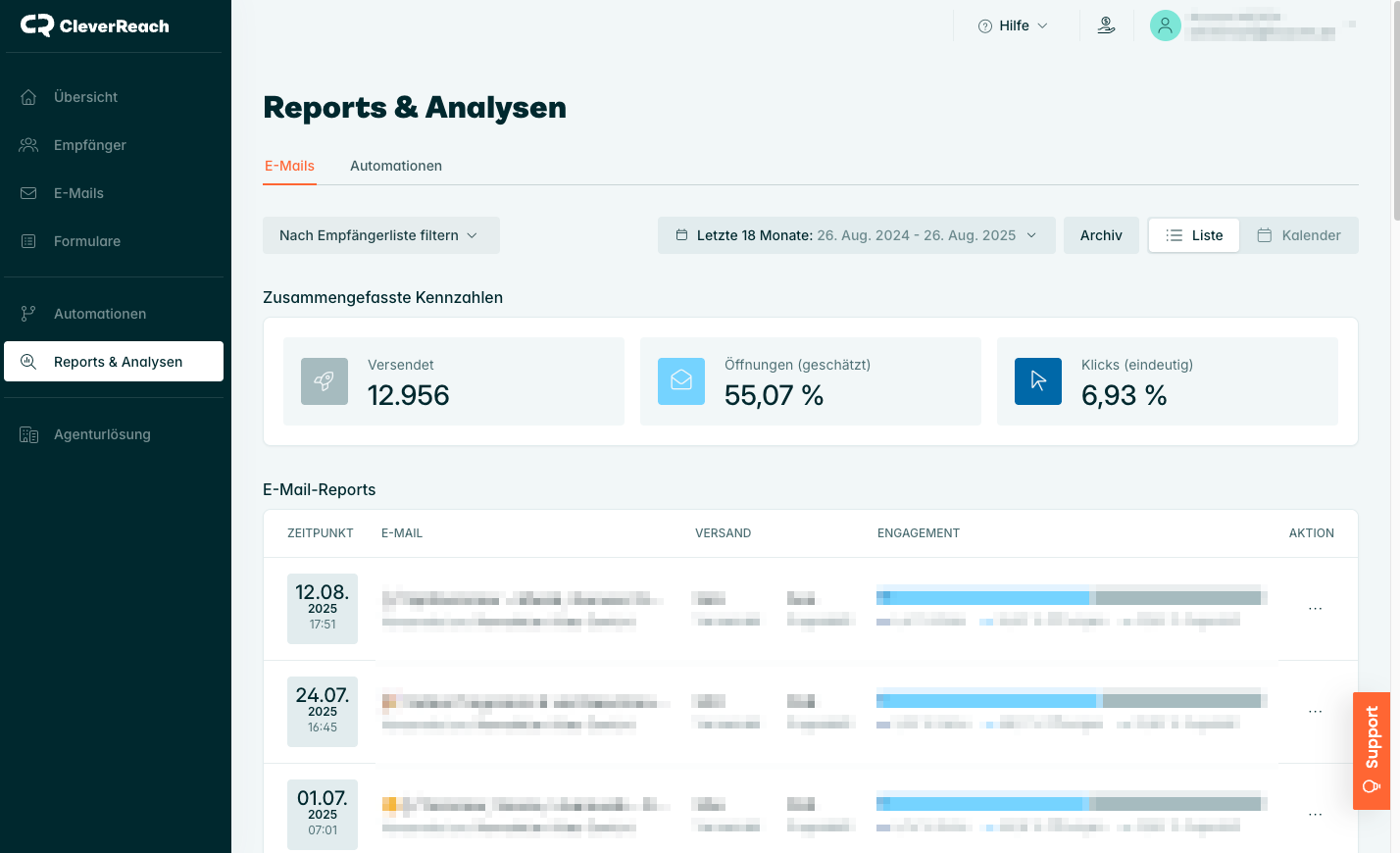Switch to the Automationen tab
The image size is (1400, 853).
coord(396,166)
